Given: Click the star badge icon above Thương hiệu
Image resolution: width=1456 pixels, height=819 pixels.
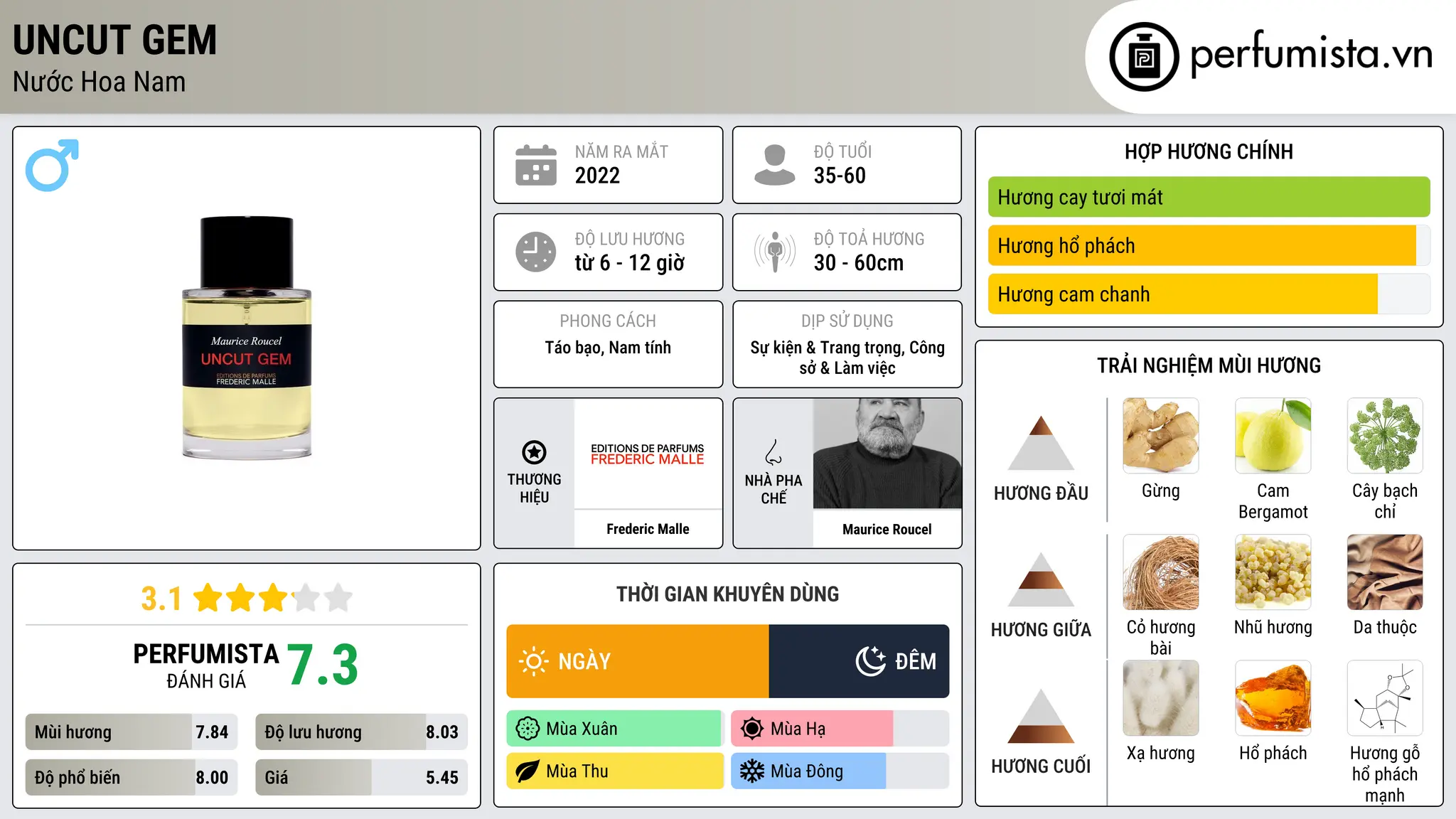Looking at the screenshot, I should [x=534, y=452].
